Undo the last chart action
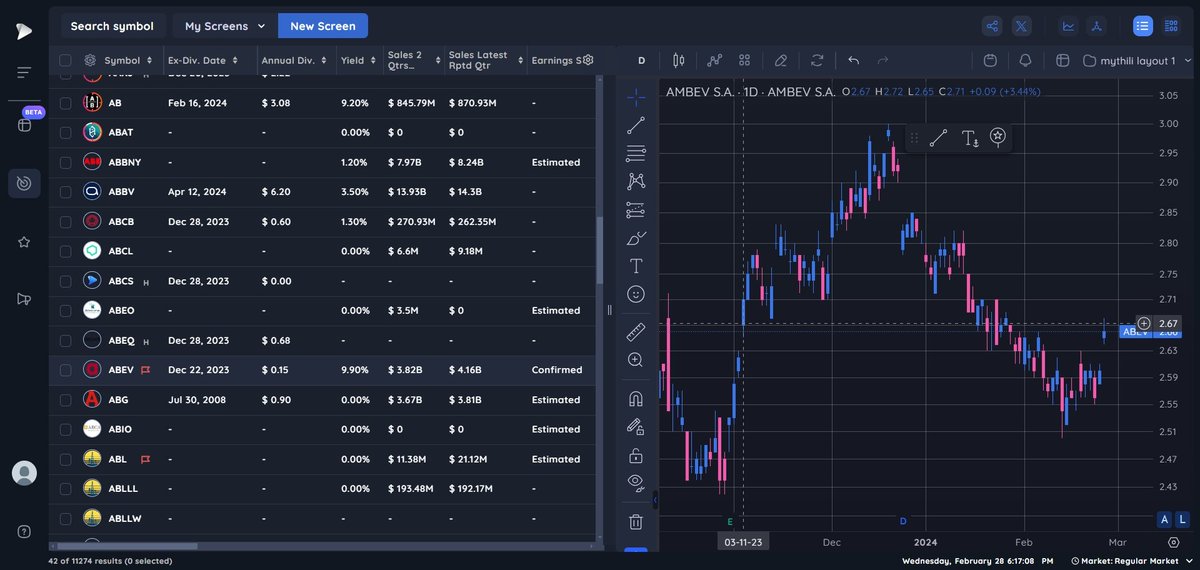 tap(853, 60)
